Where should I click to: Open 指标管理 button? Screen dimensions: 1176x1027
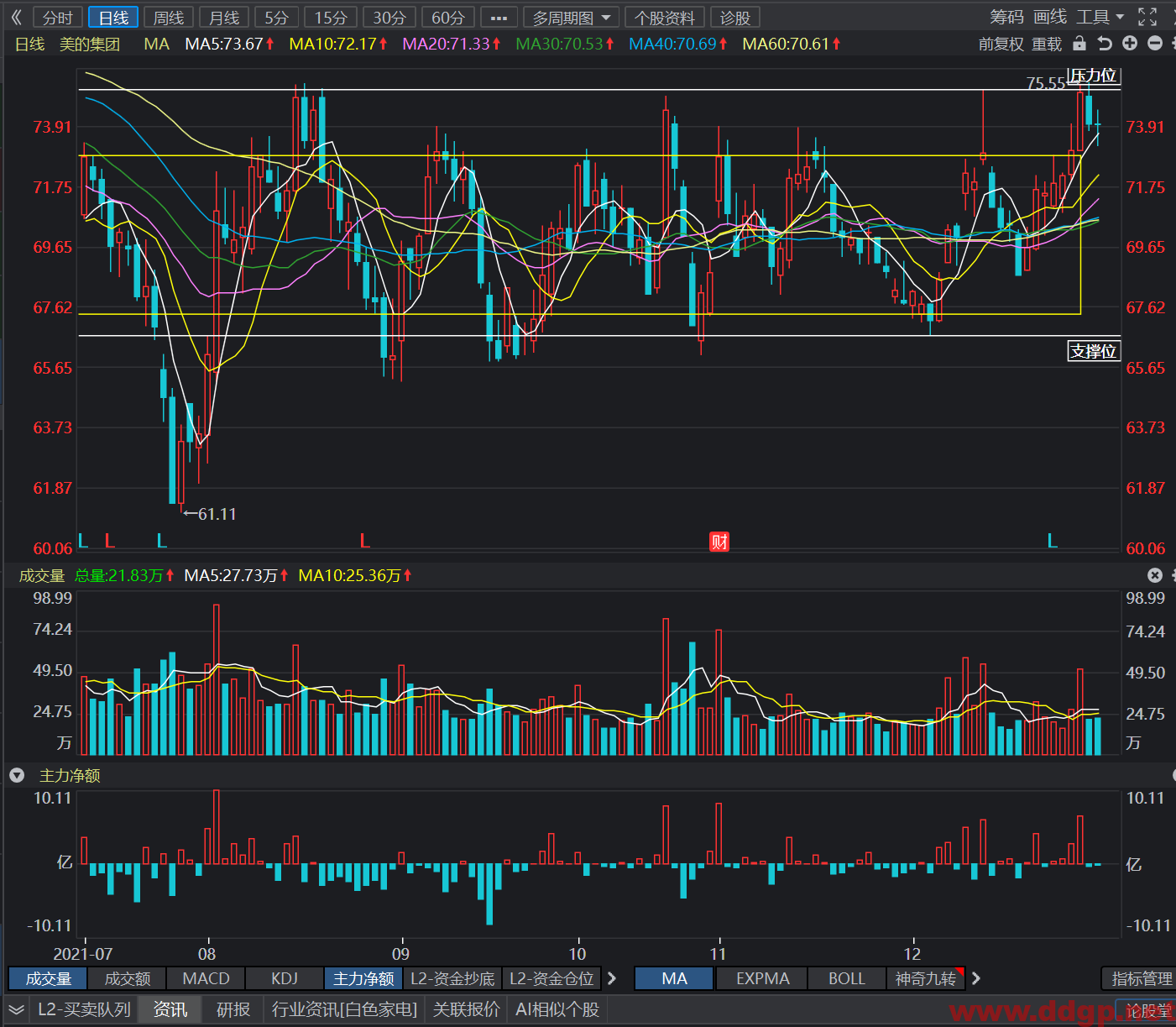point(1142,978)
